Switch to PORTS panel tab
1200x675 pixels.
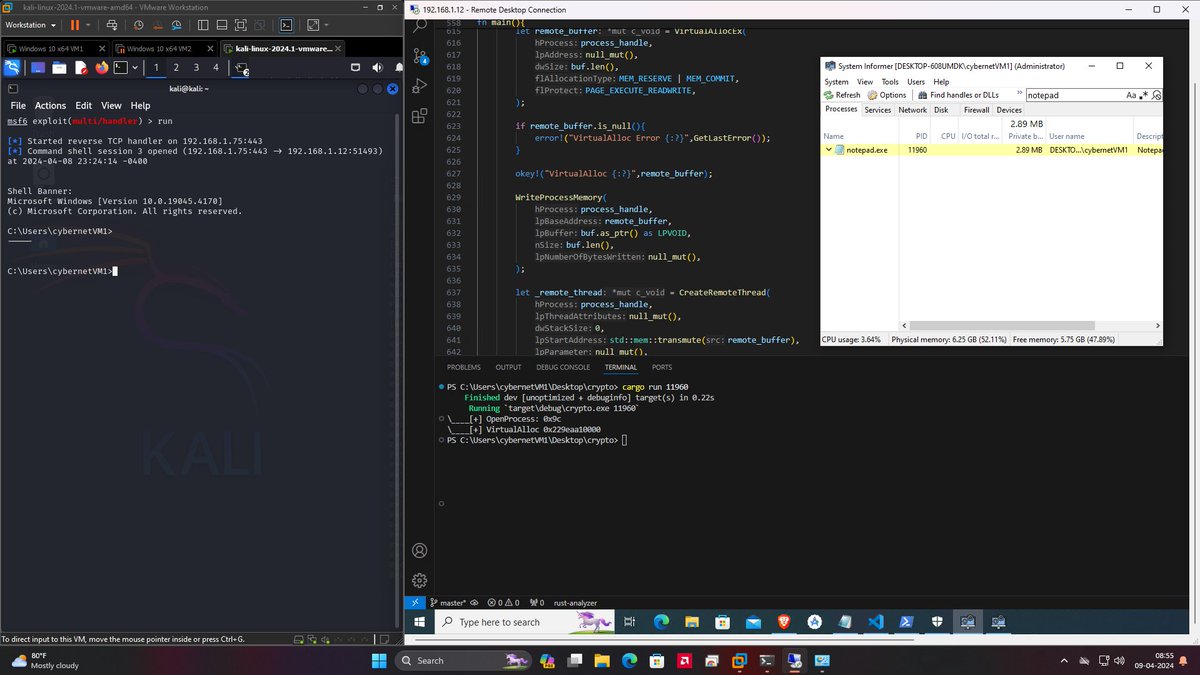[x=662, y=367]
